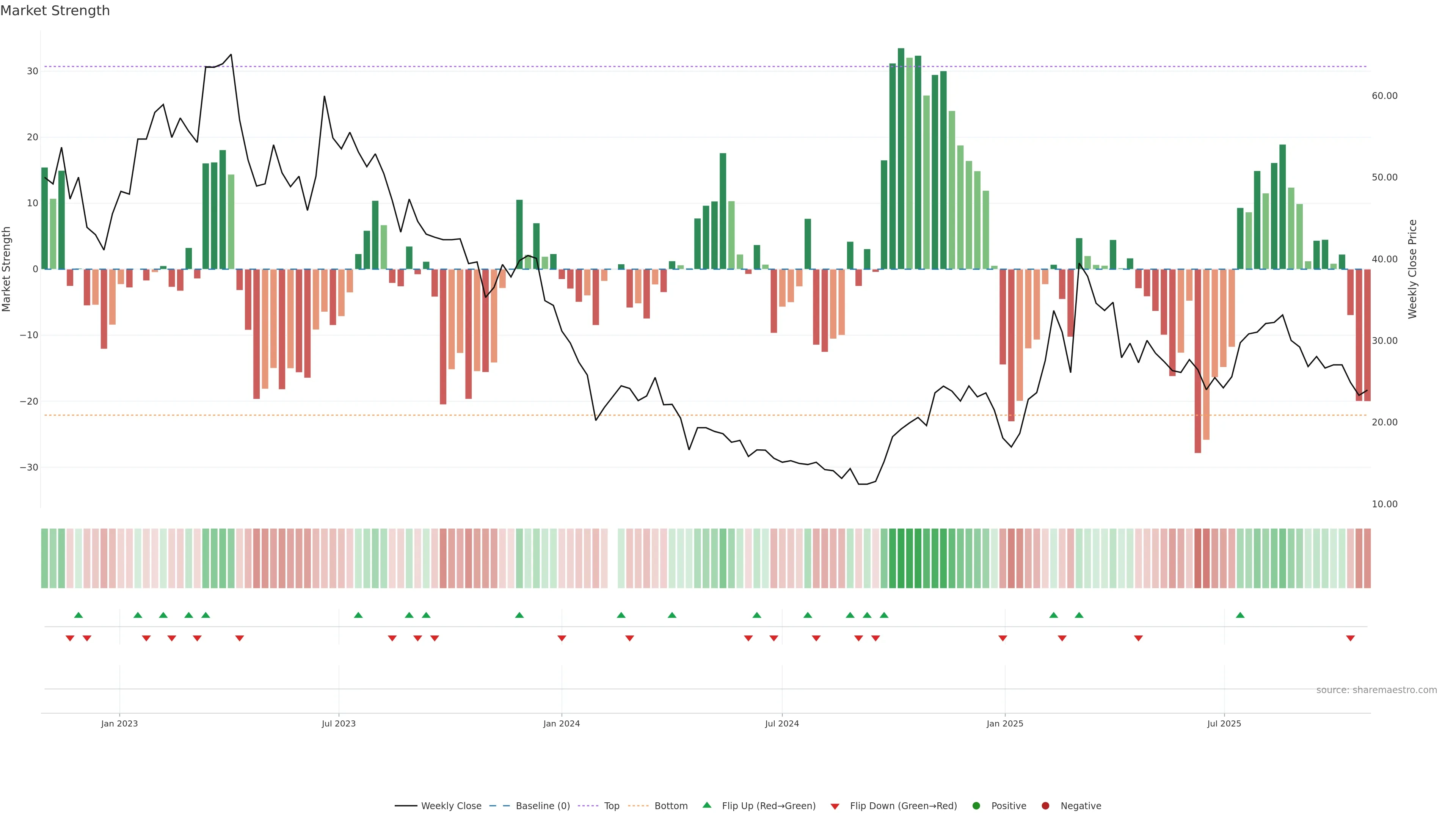
Task: Click the green Flip Up triangle legend icon
Action: click(x=706, y=805)
